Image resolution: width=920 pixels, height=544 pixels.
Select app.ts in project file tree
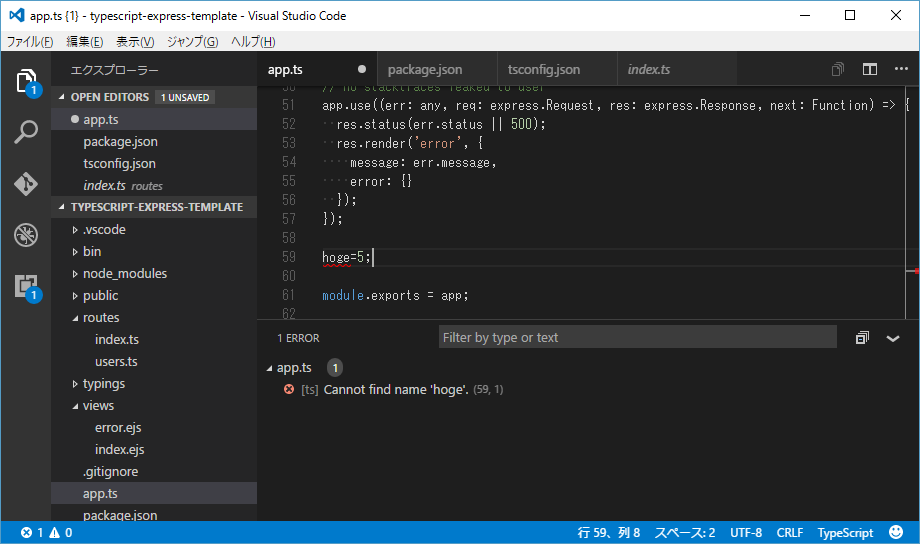(x=154, y=494)
